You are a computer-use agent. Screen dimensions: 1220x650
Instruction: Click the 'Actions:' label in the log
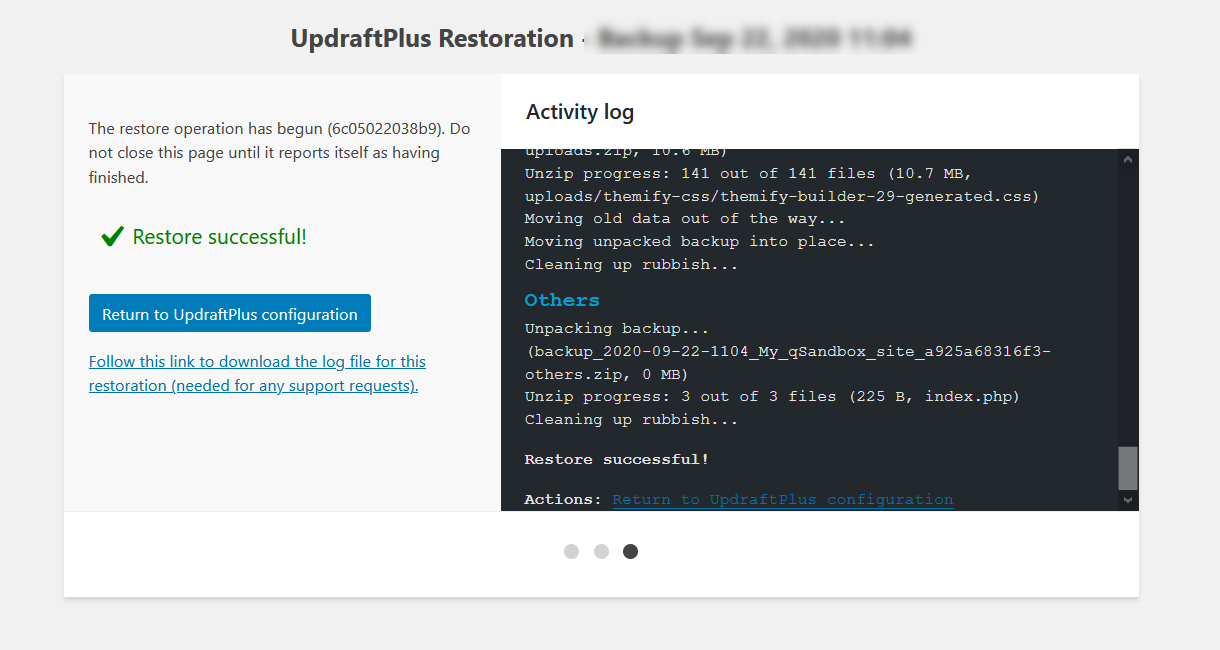coord(564,499)
